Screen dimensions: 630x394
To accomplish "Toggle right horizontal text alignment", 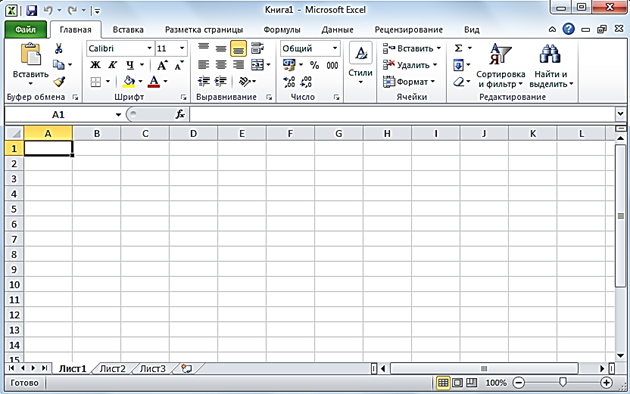I will [x=238, y=65].
